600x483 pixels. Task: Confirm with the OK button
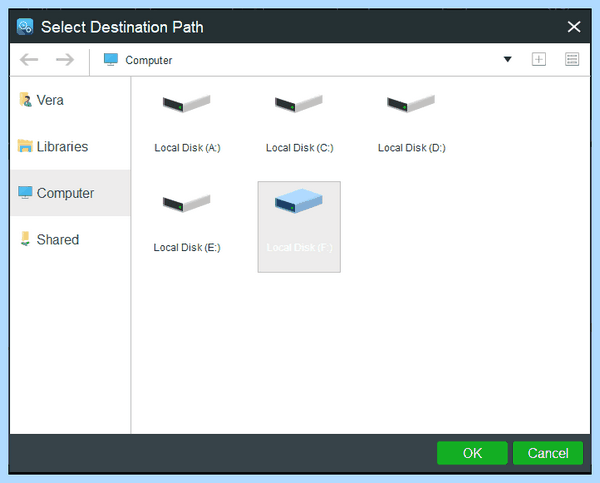(x=472, y=453)
